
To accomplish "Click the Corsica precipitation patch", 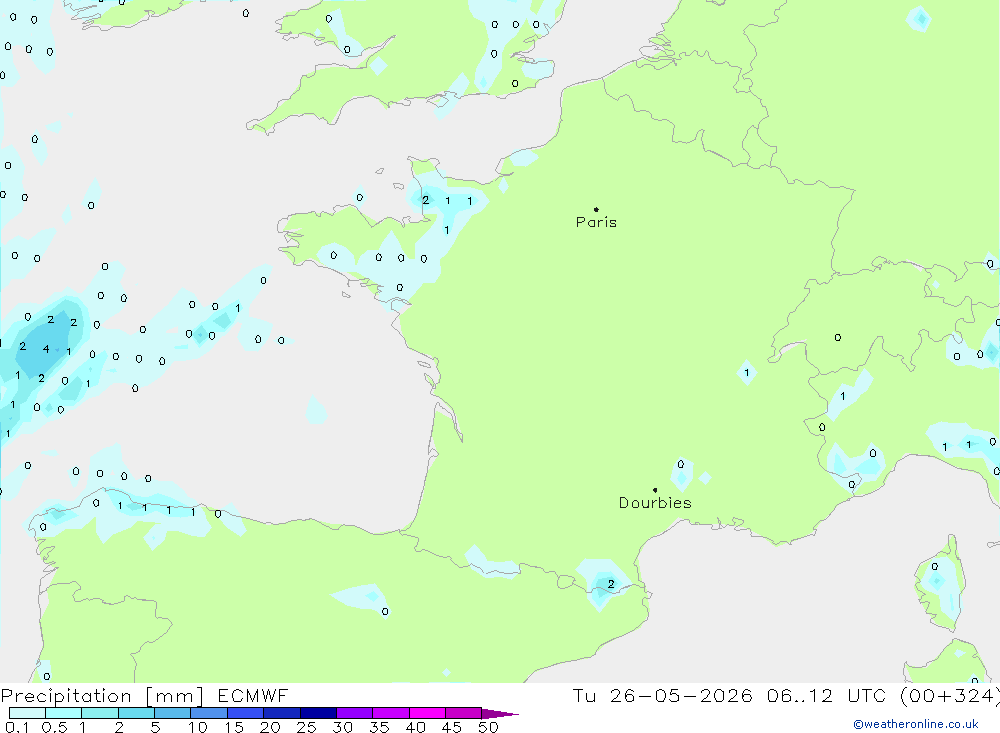I will 938,587.
